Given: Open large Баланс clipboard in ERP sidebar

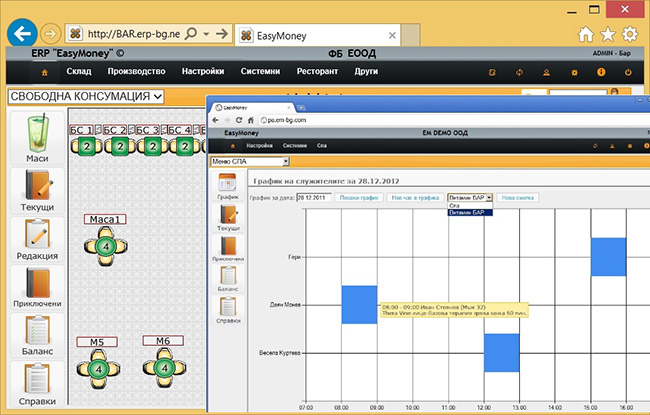Looking at the screenshot, I should [37, 335].
